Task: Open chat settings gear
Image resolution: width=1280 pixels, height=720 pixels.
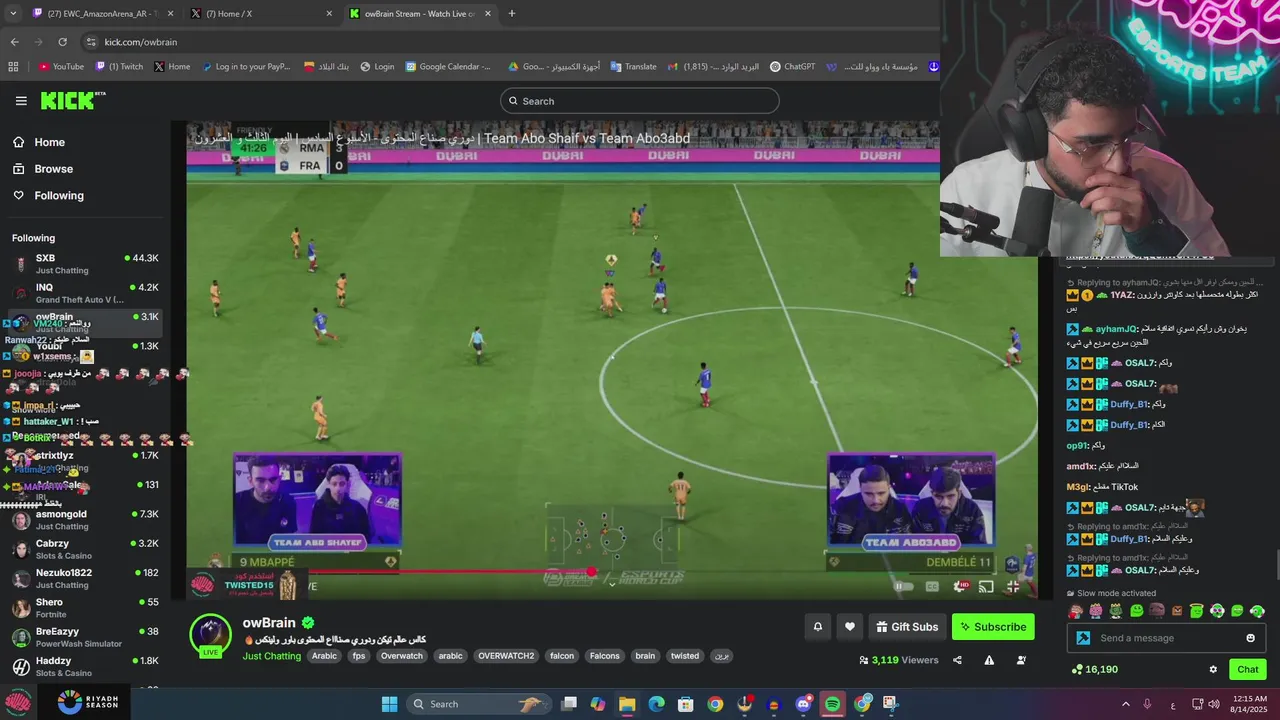Action: tap(1213, 669)
